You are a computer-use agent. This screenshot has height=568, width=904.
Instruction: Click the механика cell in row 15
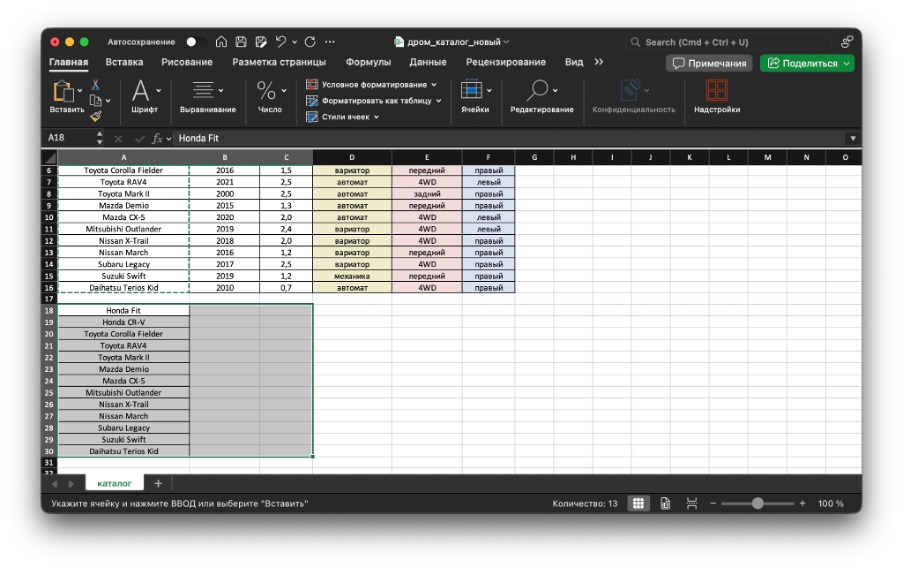pos(352,276)
